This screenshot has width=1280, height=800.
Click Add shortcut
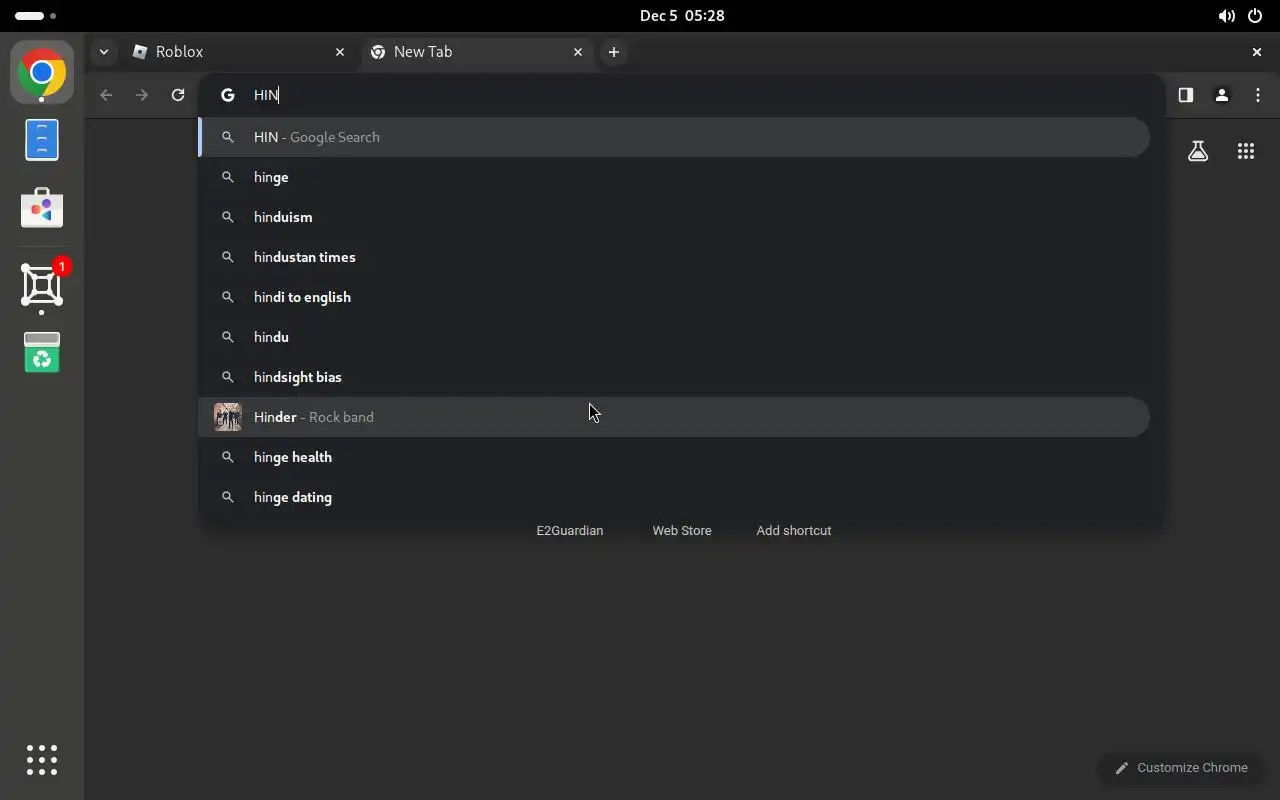(794, 531)
